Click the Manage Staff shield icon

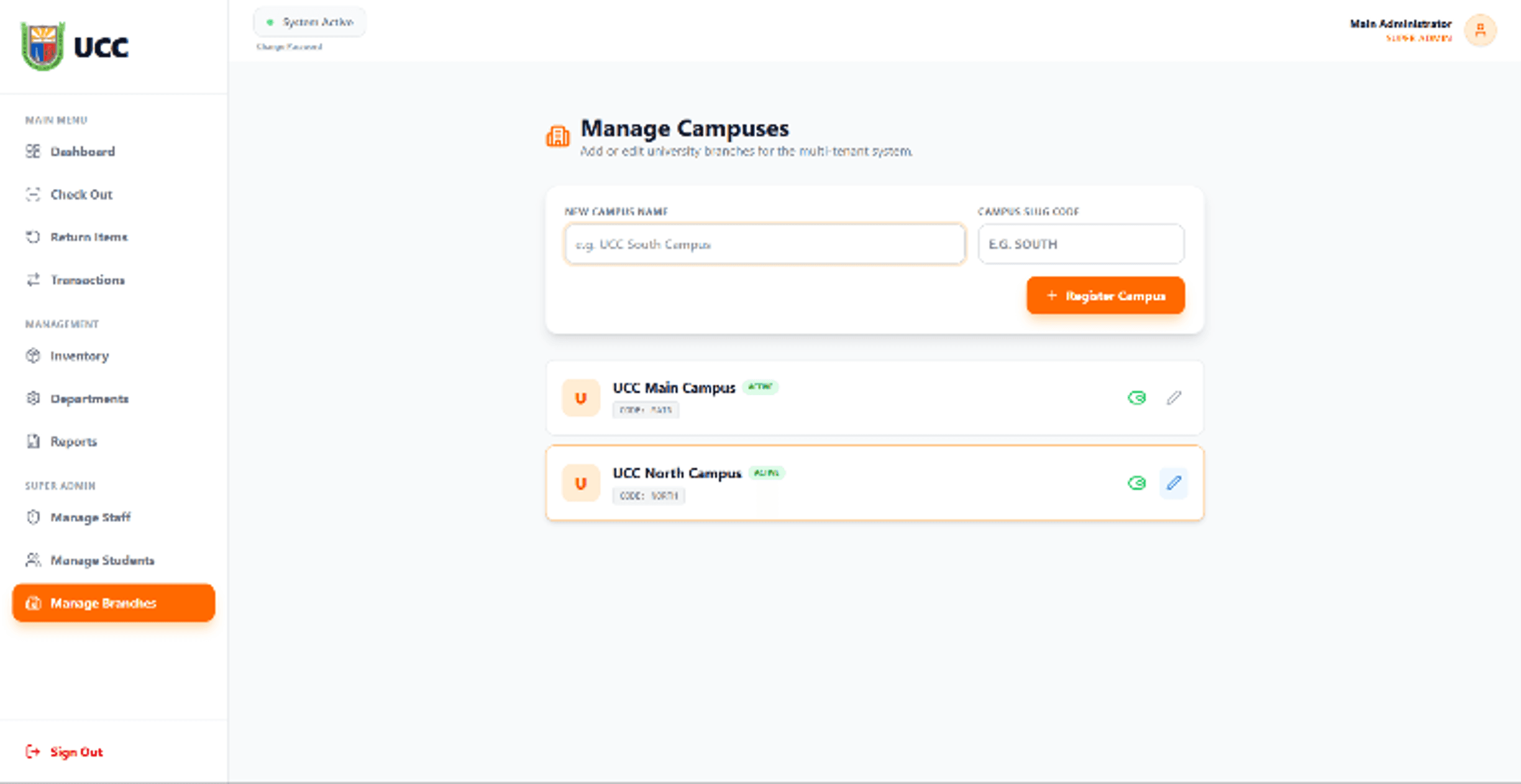pyautogui.click(x=33, y=517)
